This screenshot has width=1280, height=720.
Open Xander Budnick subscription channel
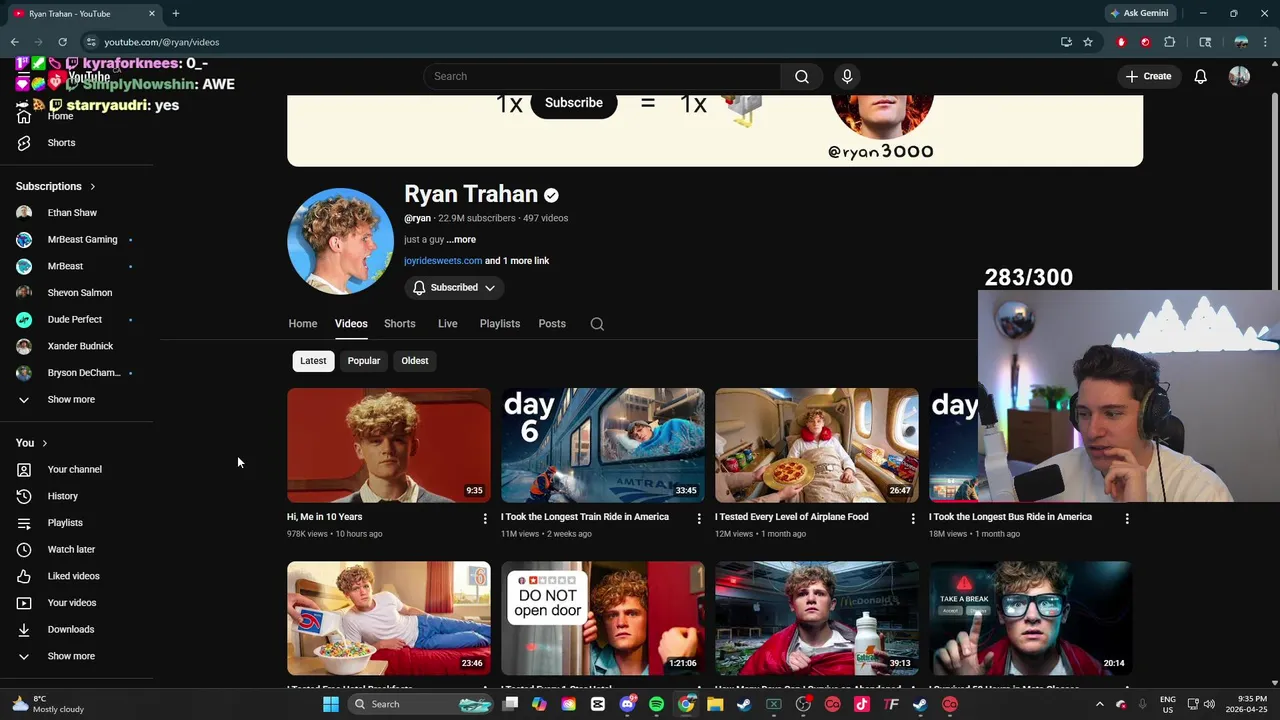tap(78, 346)
